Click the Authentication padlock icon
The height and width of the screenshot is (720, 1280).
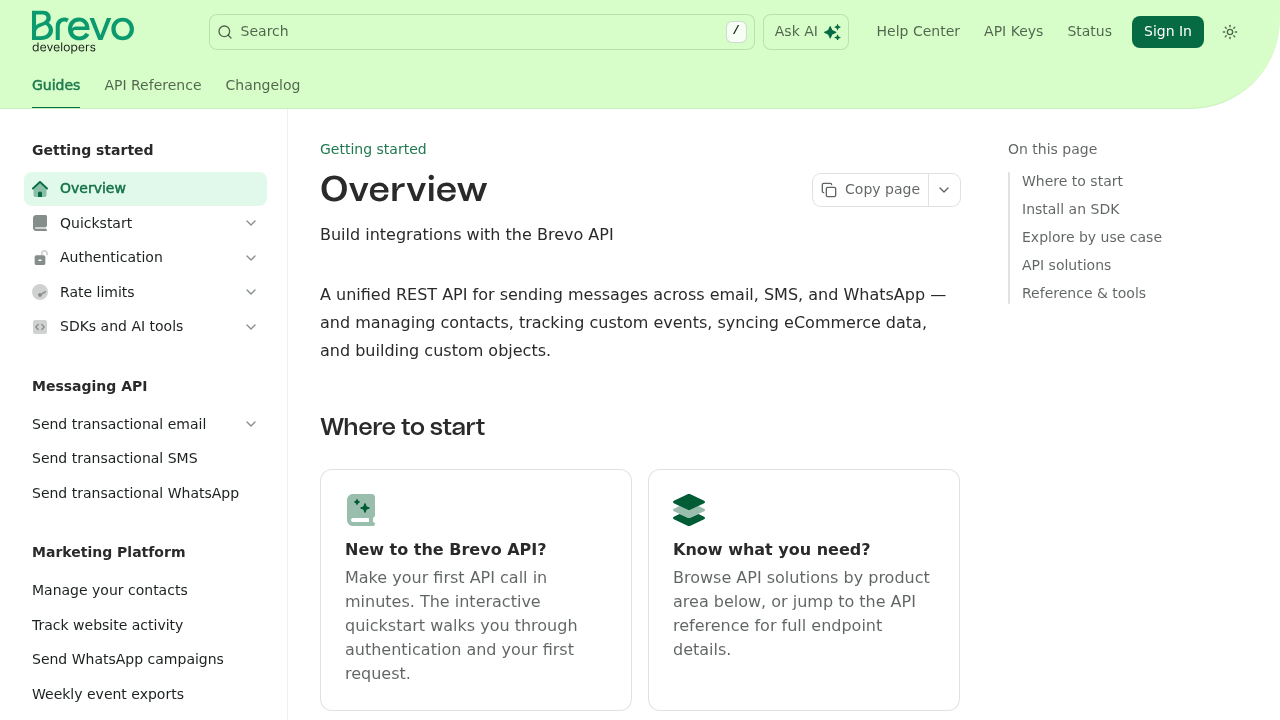click(40, 258)
